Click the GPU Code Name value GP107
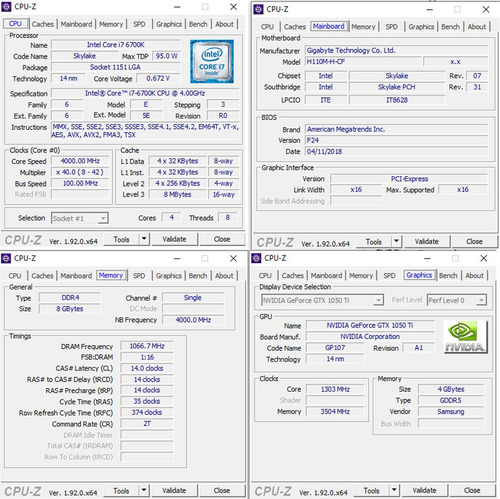This screenshot has width=500, height=499. tap(335, 348)
